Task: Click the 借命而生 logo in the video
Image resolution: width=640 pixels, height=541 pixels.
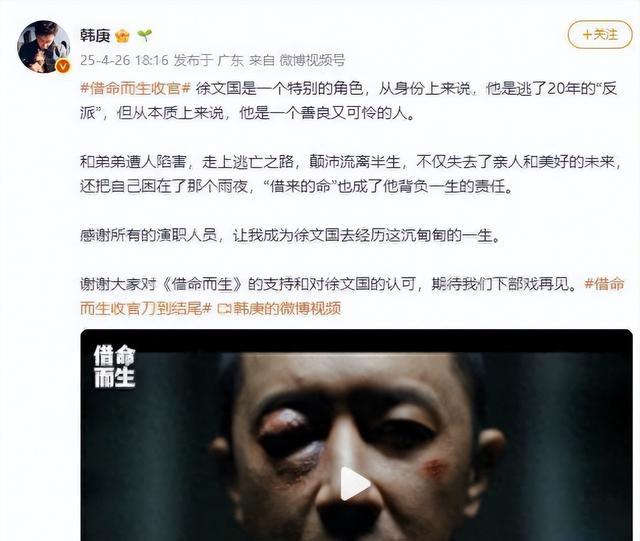Action: pyautogui.click(x=114, y=366)
